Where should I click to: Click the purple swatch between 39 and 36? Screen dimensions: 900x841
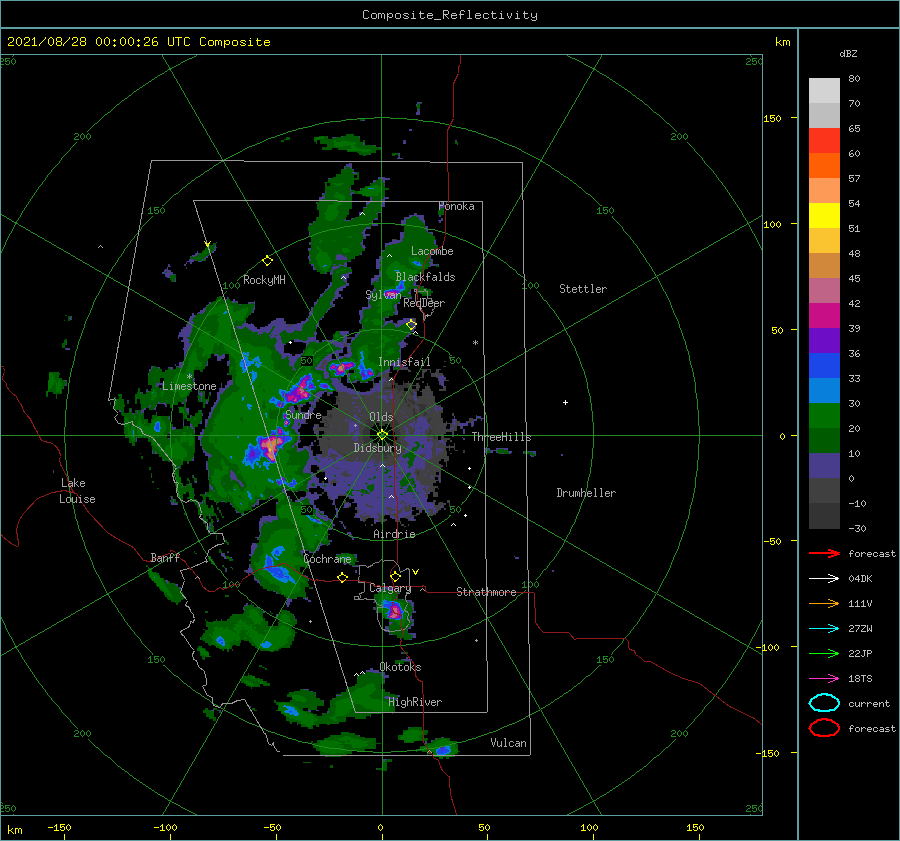(824, 340)
